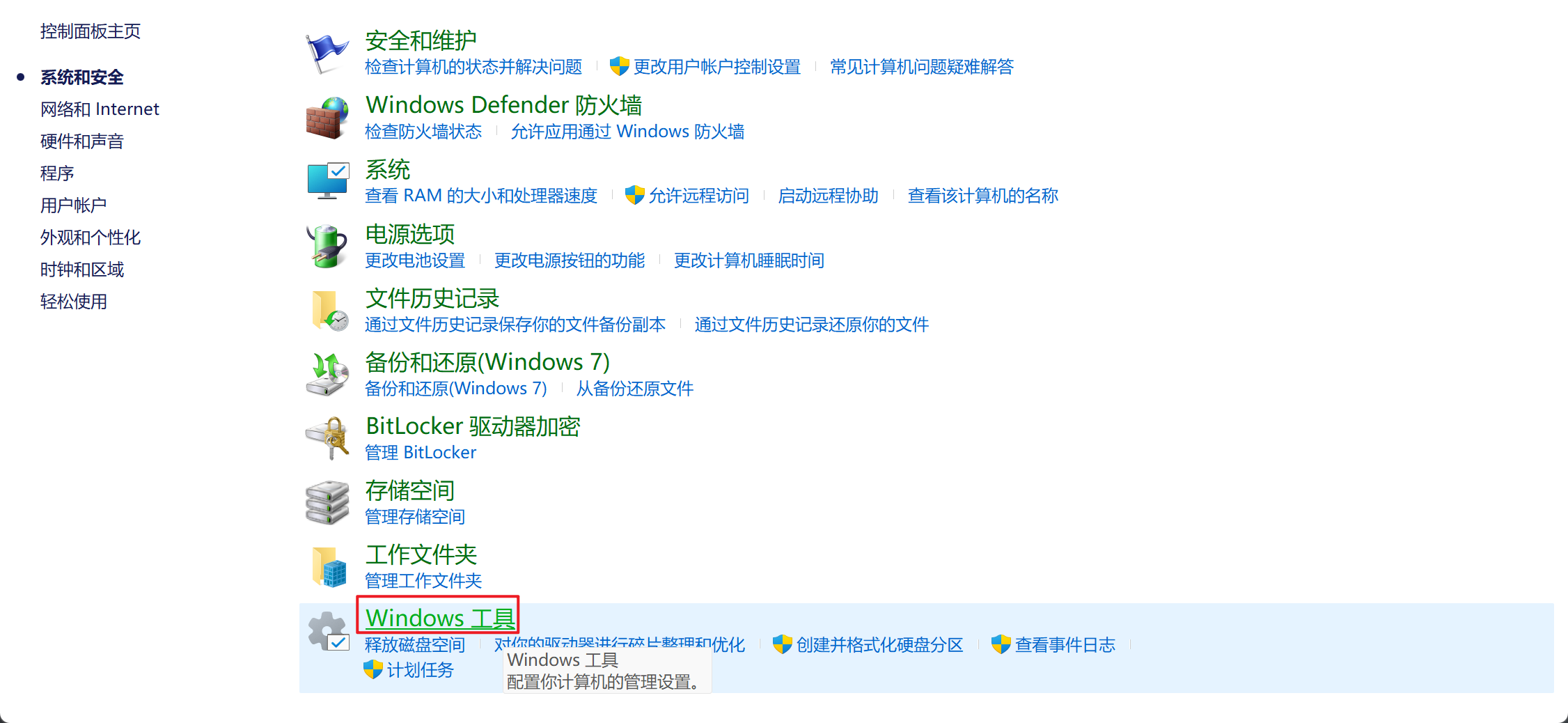This screenshot has width=1568, height=723.
Task: Click the System monitor icon
Action: (327, 181)
